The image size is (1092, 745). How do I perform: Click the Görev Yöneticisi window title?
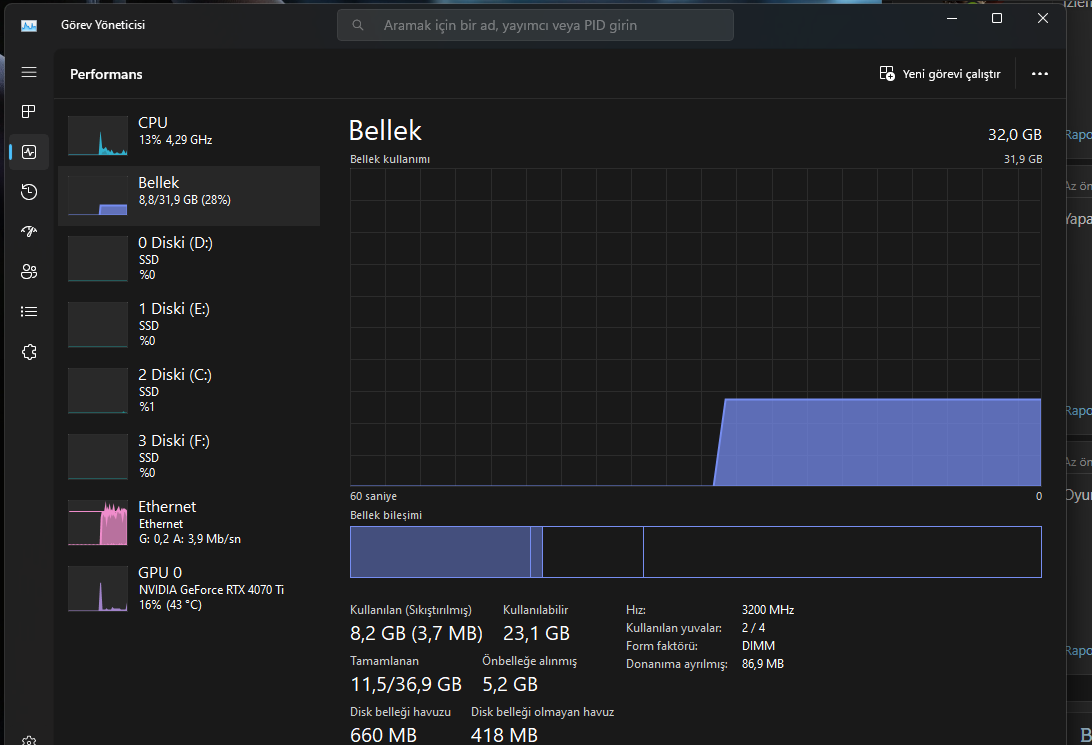pyautogui.click(x=103, y=25)
